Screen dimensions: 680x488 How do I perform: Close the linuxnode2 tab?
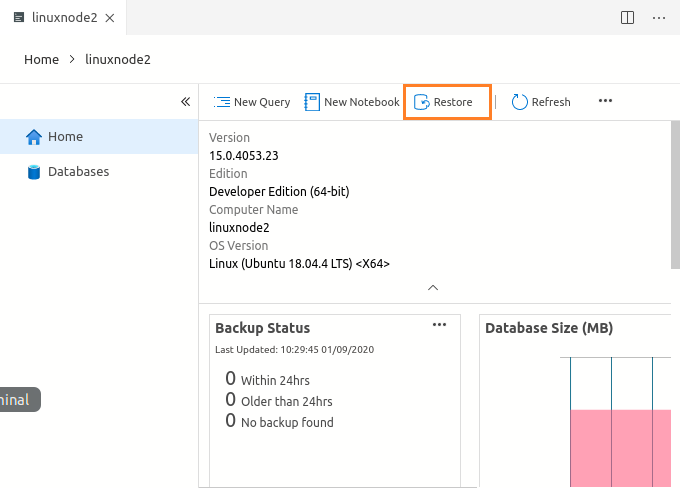109,18
